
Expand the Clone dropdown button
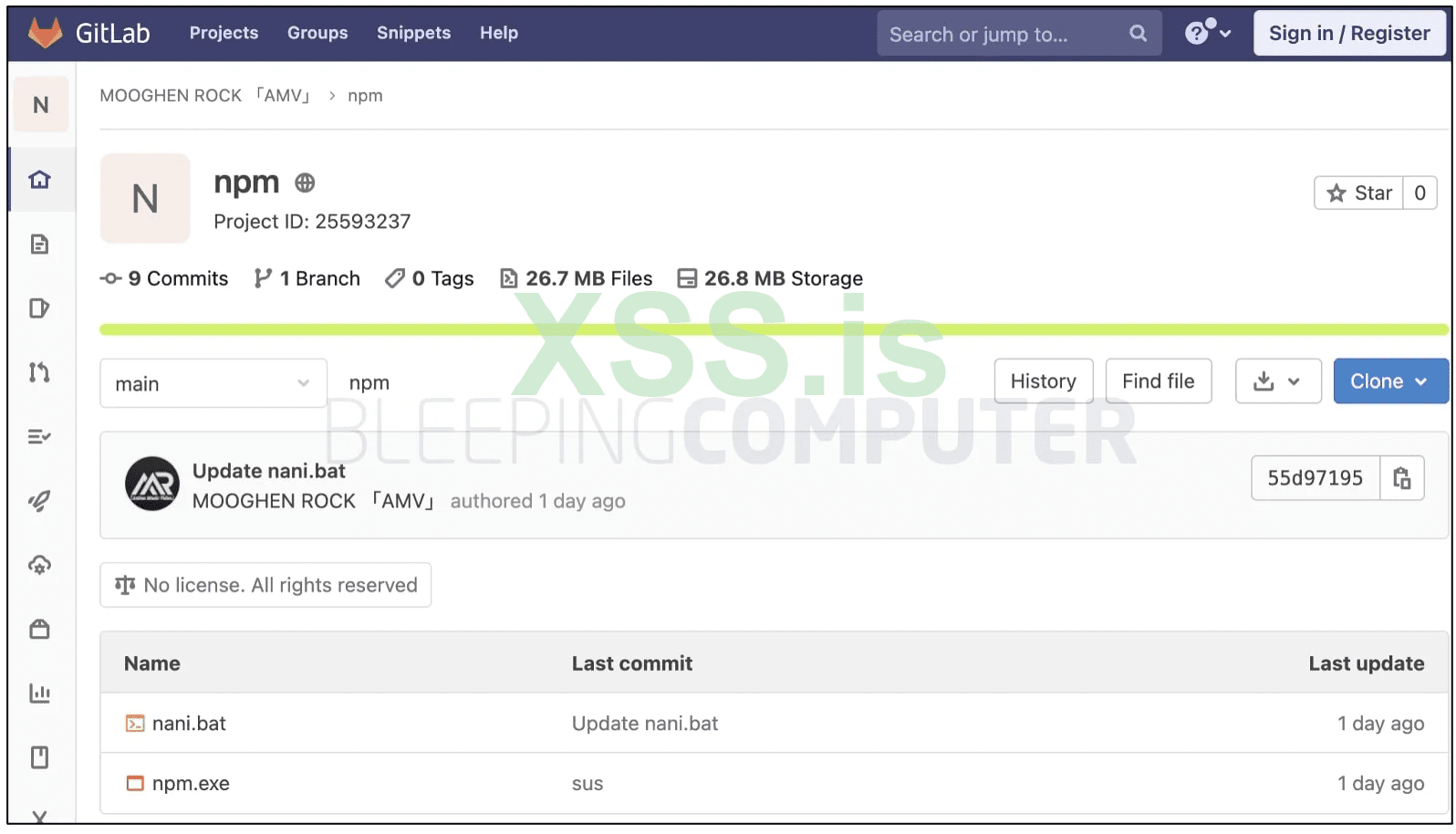[x=1390, y=381]
